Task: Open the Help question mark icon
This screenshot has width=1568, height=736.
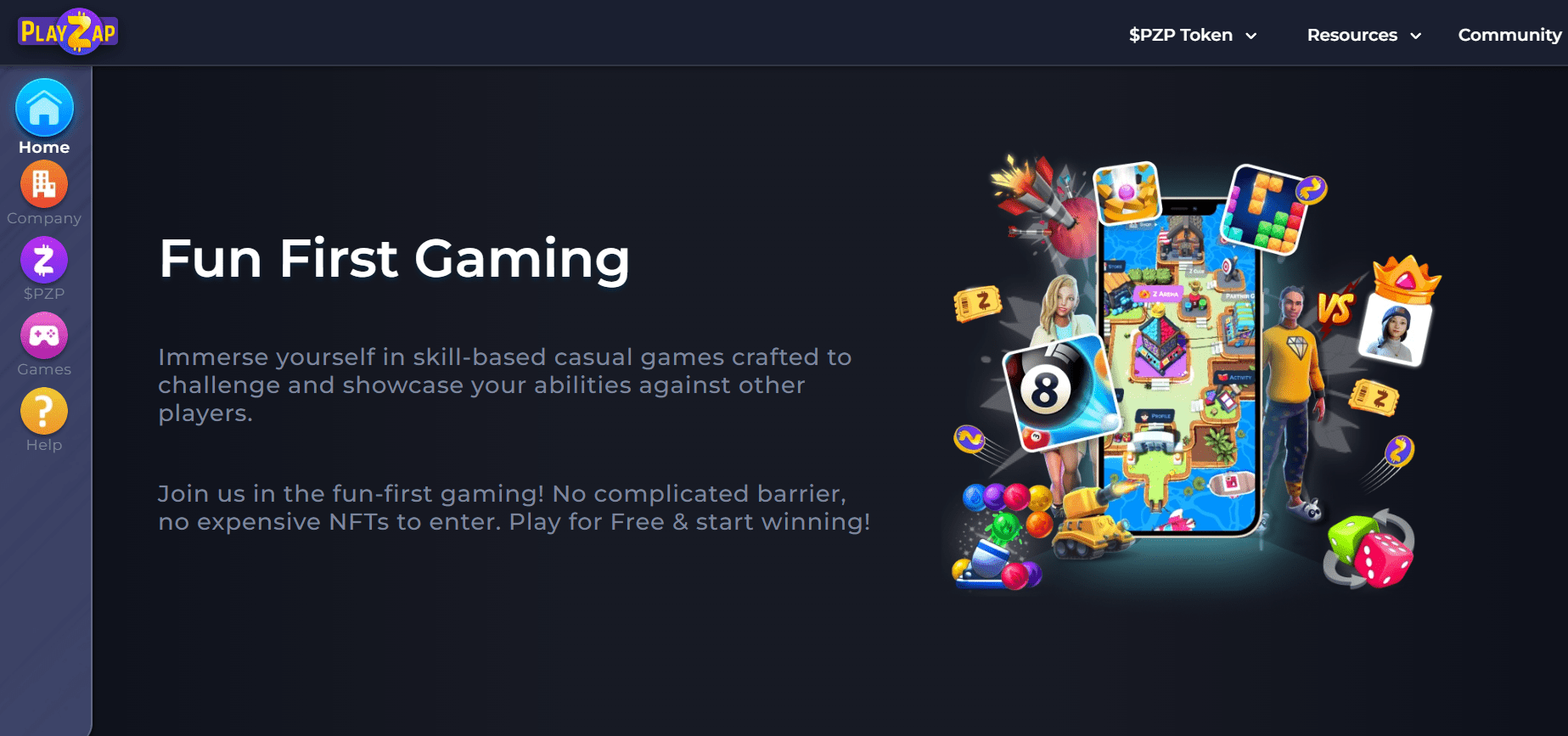Action: pos(44,411)
